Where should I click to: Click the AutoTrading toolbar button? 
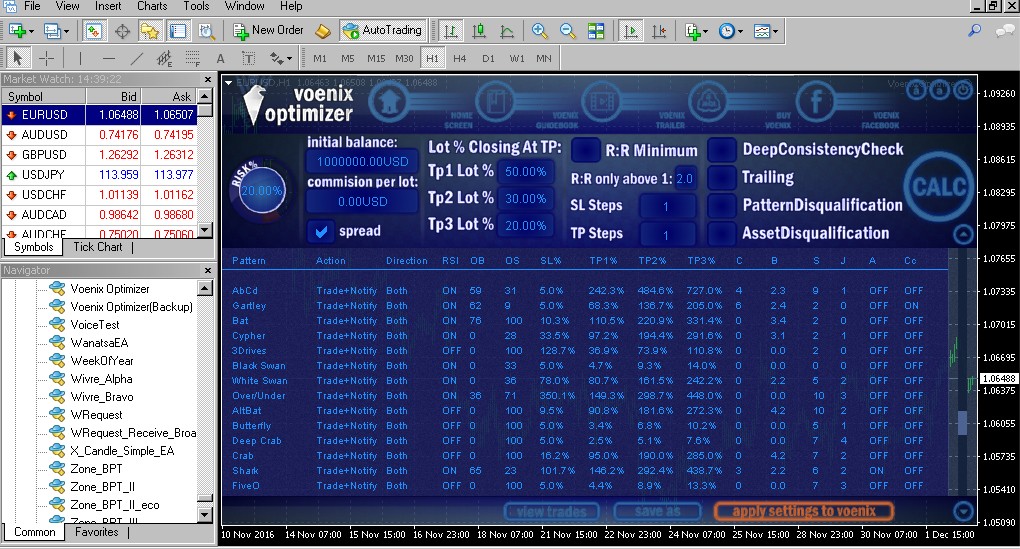384,31
